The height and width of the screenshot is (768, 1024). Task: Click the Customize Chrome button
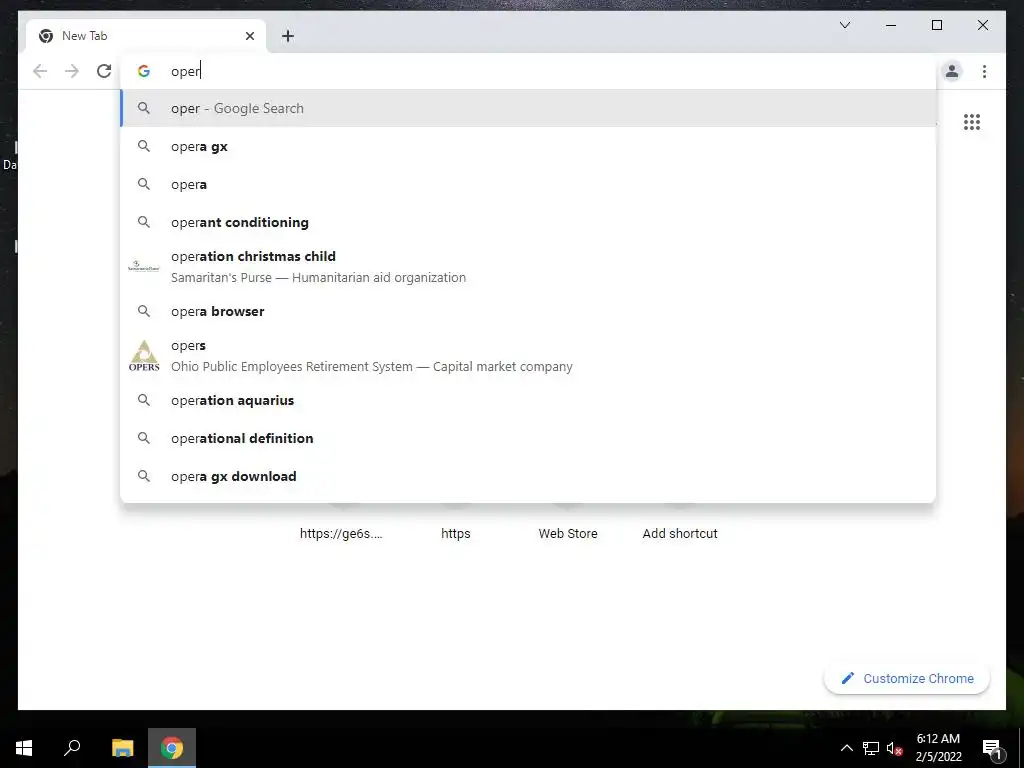pos(907,679)
